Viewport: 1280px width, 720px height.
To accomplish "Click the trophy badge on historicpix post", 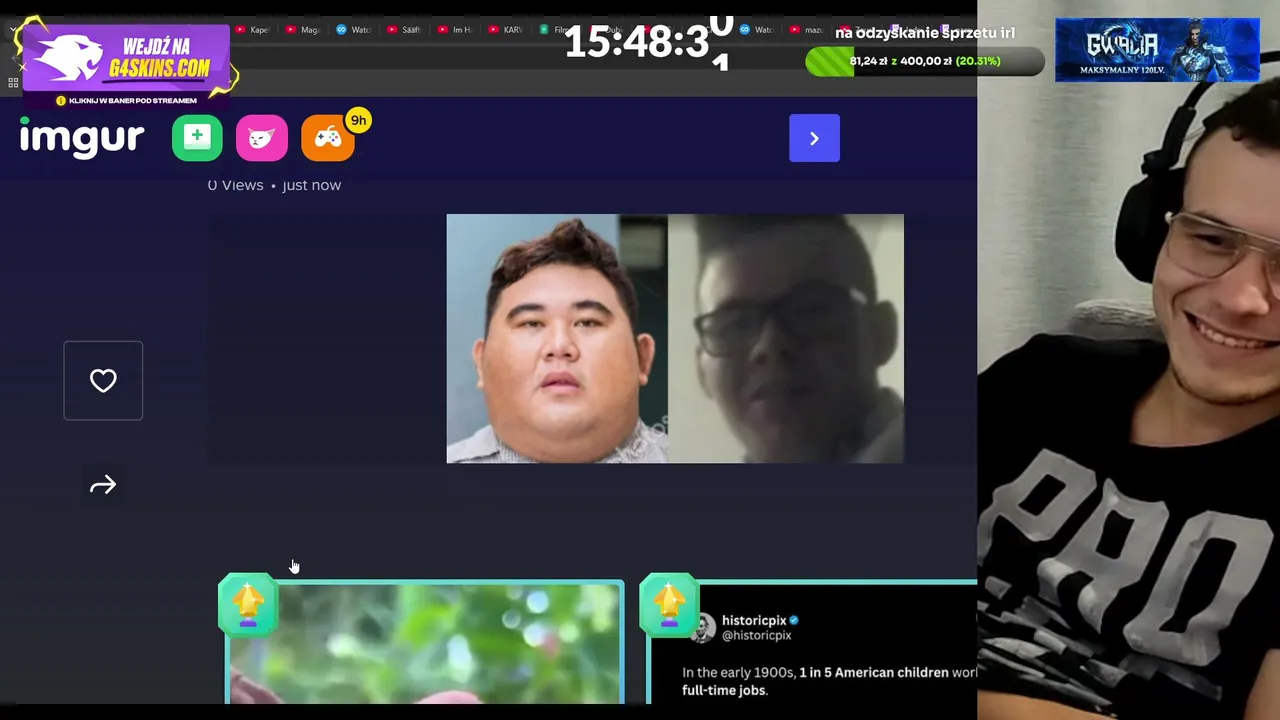I will [x=669, y=604].
